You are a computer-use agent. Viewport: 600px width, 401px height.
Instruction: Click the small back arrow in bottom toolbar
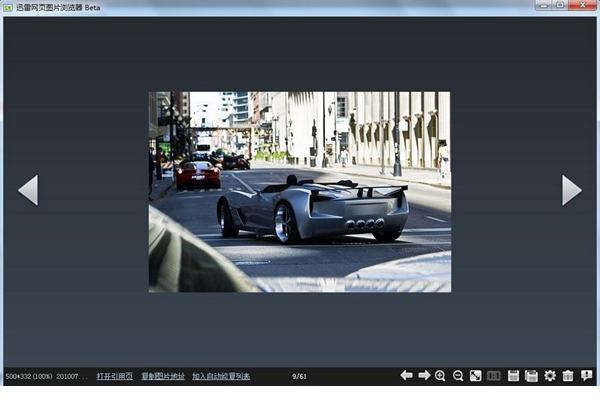pyautogui.click(x=406, y=376)
